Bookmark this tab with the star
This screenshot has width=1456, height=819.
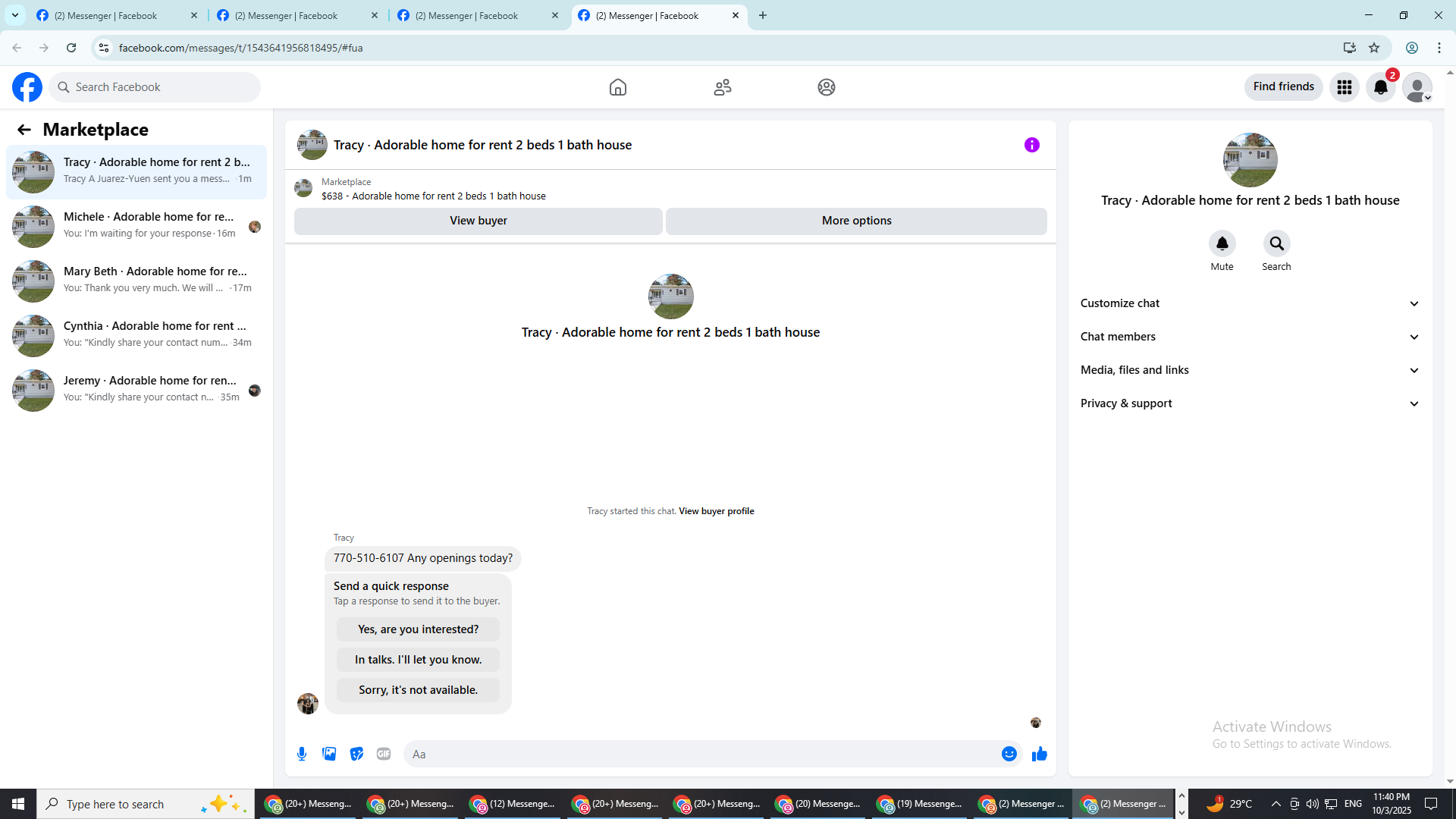pos(1374,48)
